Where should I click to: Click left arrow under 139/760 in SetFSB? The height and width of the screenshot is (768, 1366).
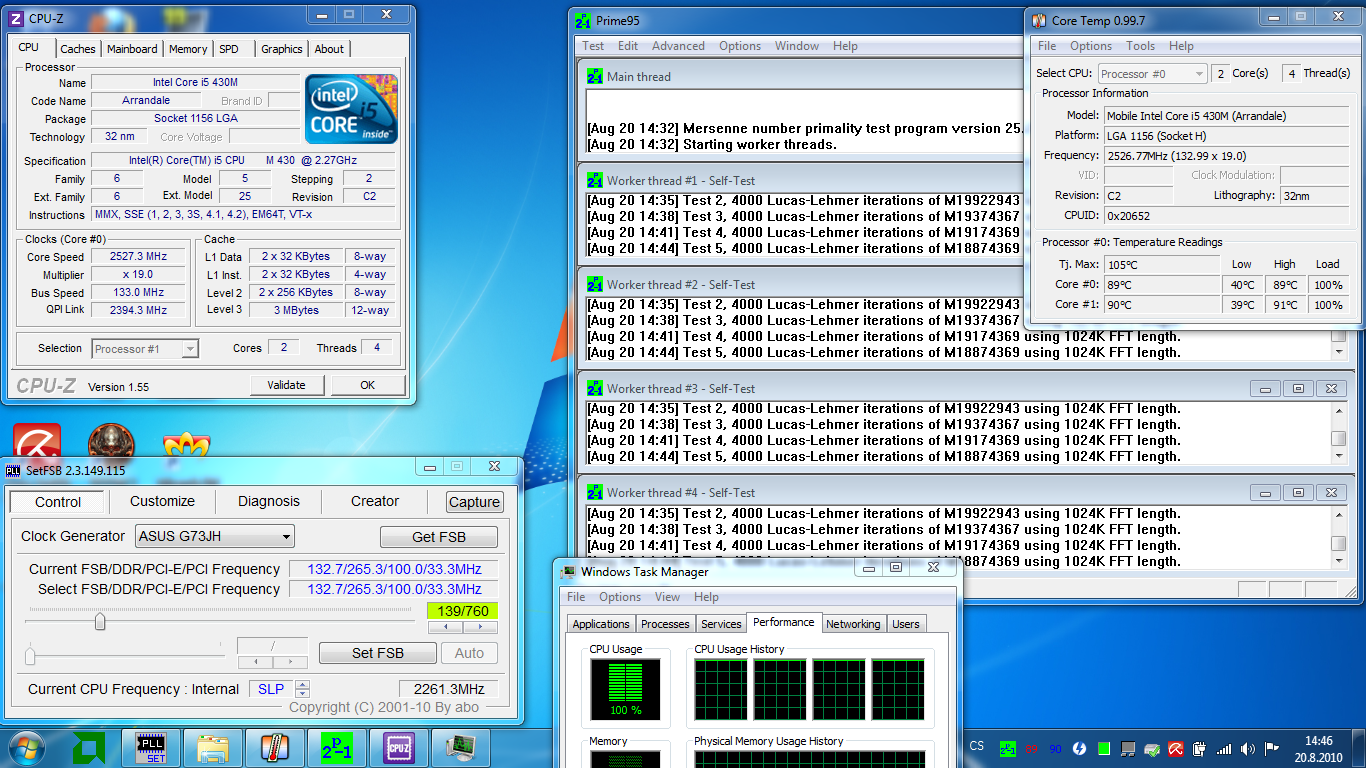445,628
